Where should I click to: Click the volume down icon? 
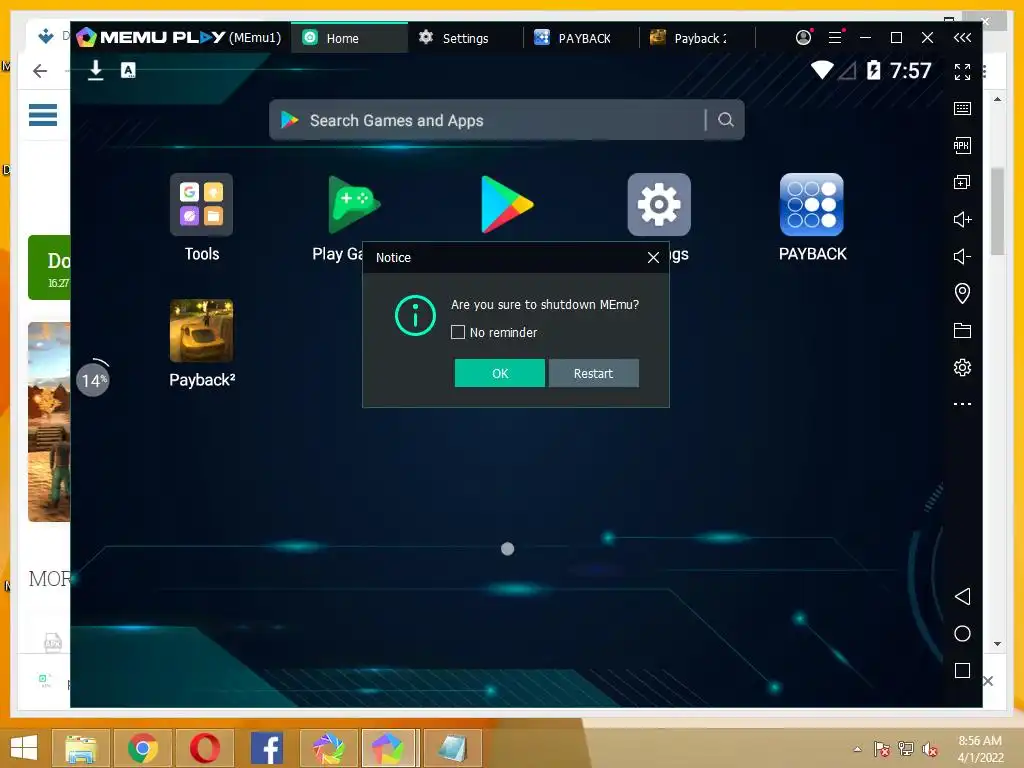pos(962,256)
